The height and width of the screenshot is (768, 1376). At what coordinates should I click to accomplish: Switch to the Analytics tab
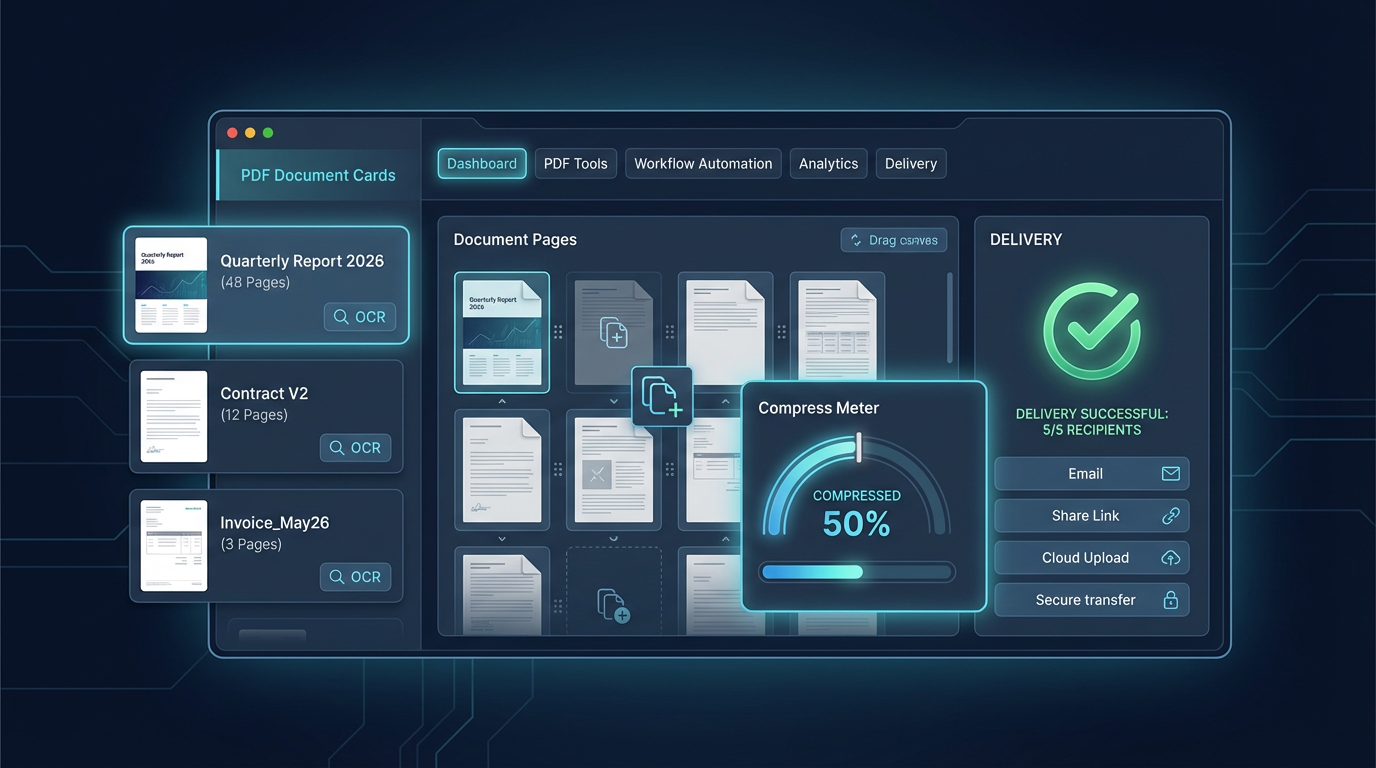(828, 163)
